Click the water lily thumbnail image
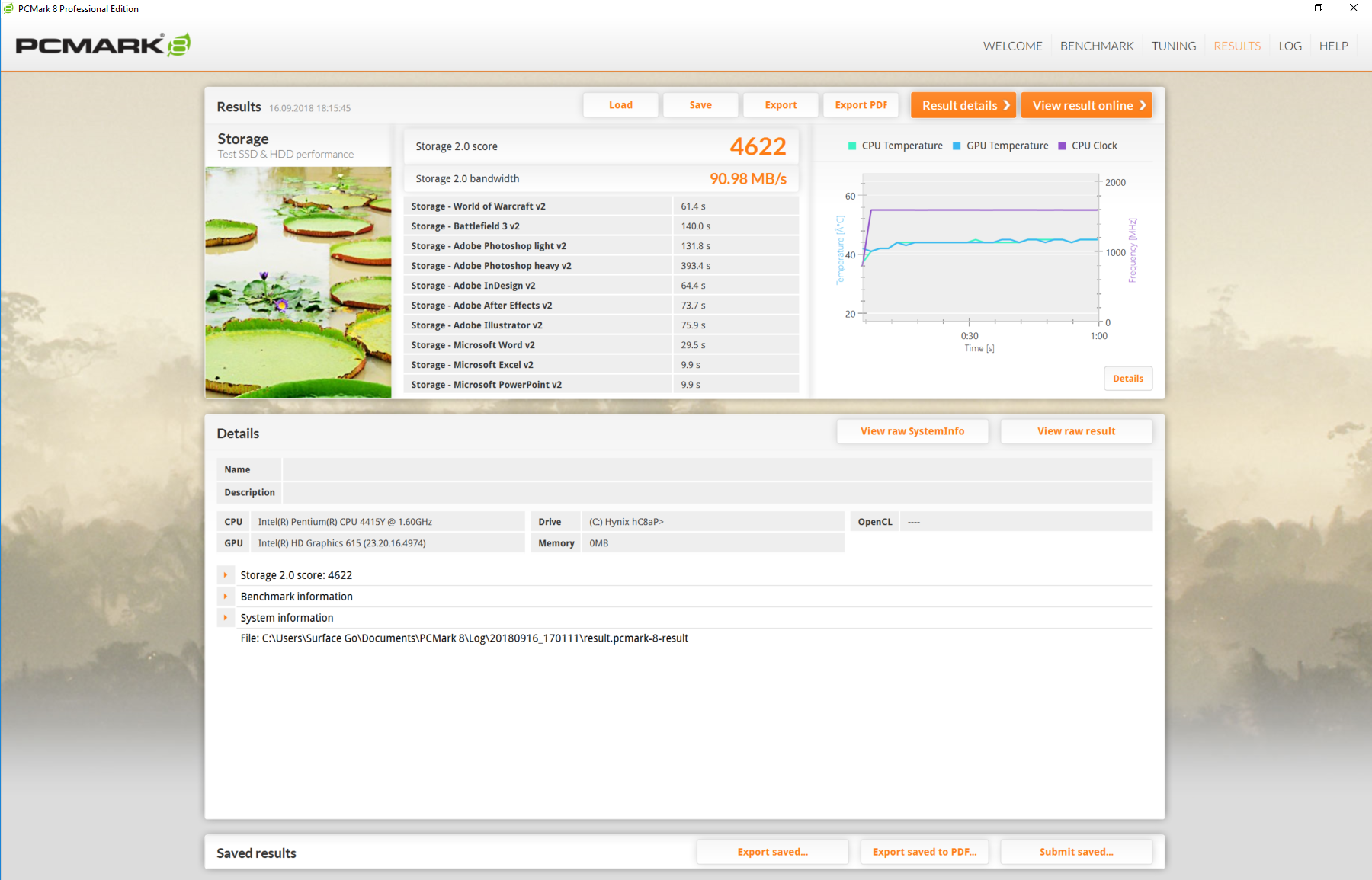Image resolution: width=1372 pixels, height=880 pixels. coord(298,283)
